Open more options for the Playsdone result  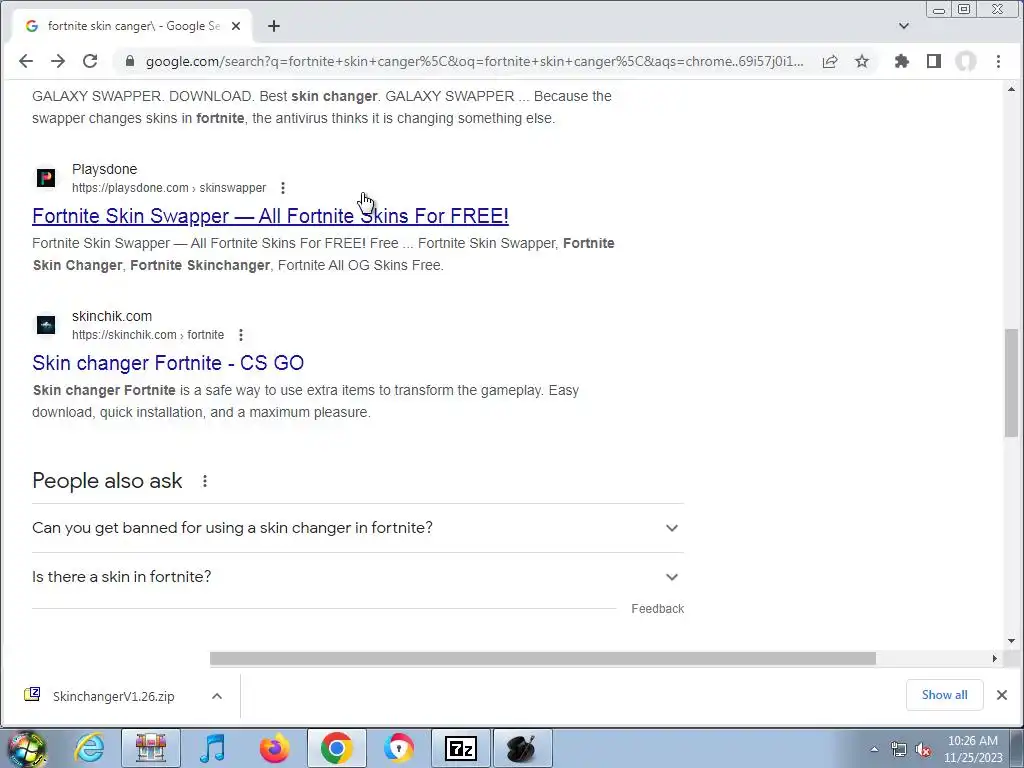click(283, 188)
